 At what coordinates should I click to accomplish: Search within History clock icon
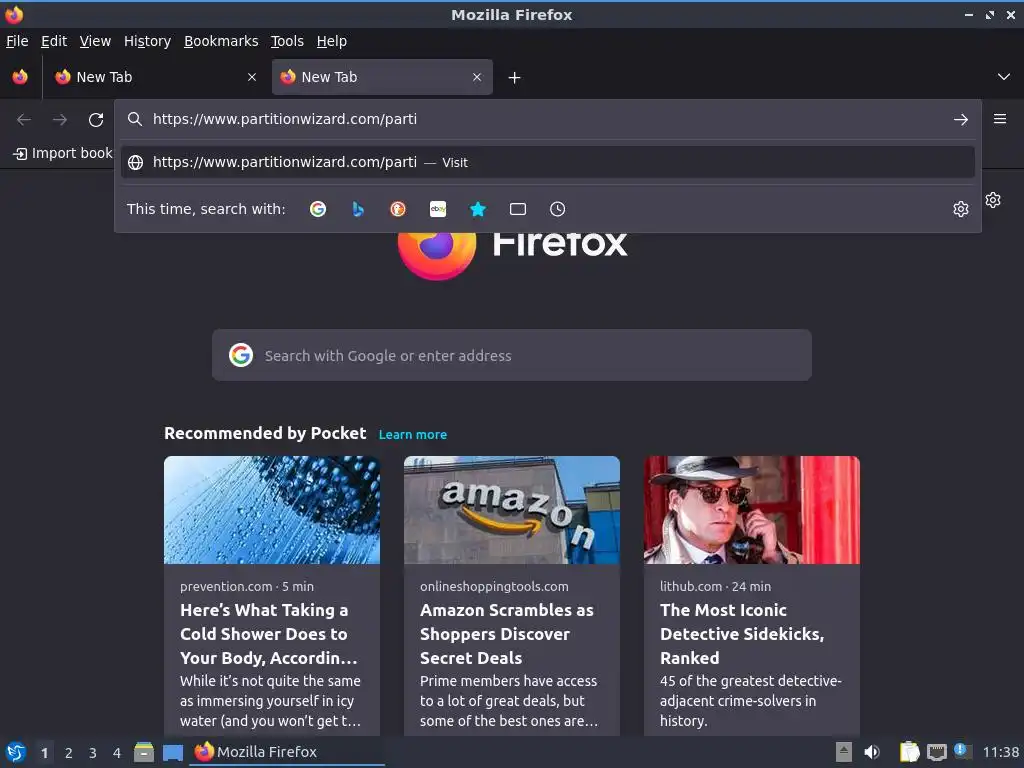(x=558, y=209)
